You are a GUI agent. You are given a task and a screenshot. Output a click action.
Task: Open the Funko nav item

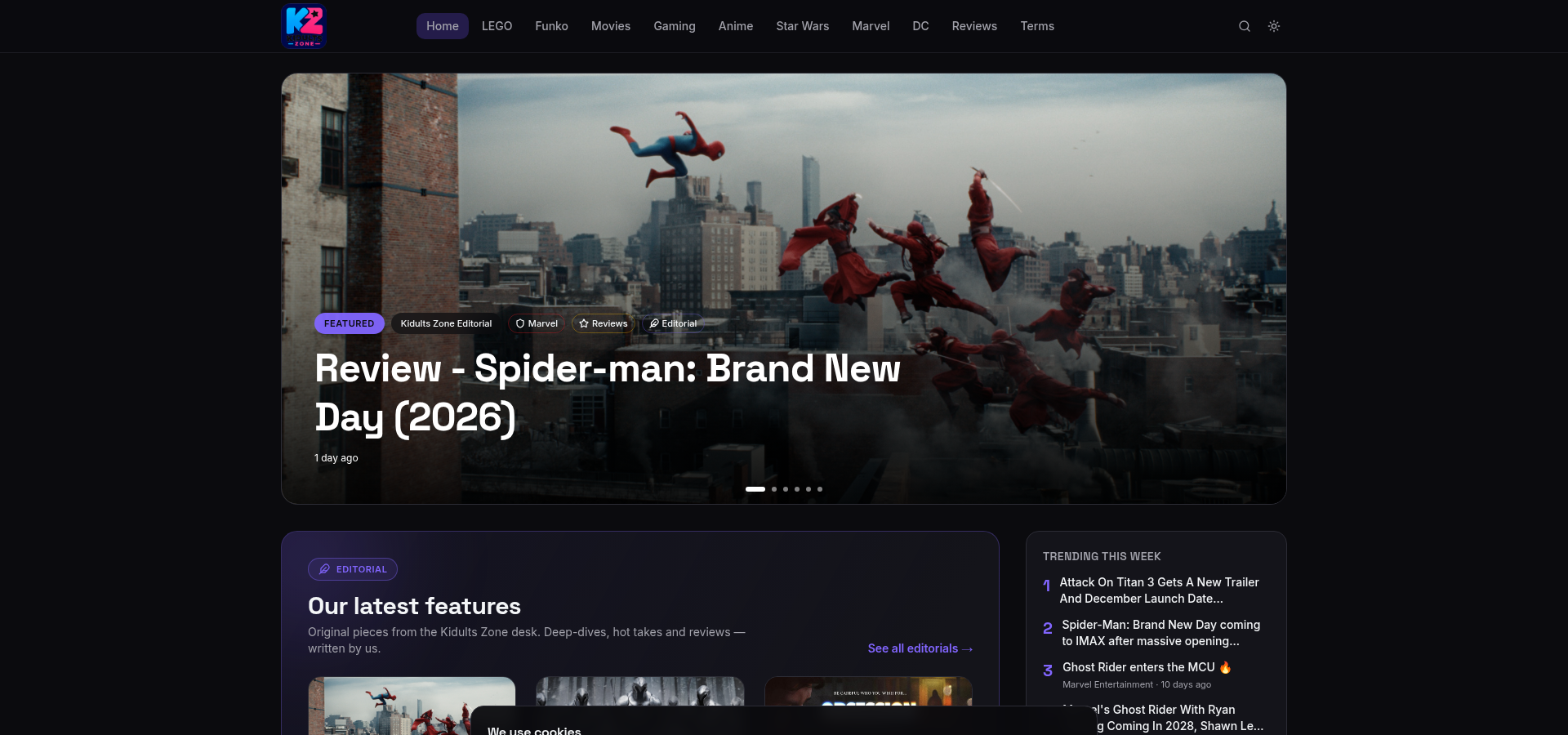pyautogui.click(x=551, y=26)
